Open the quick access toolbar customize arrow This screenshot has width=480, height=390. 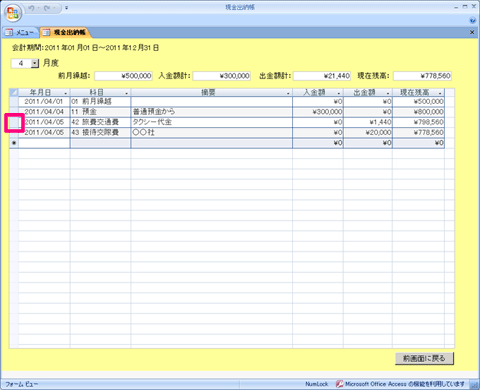66,8
